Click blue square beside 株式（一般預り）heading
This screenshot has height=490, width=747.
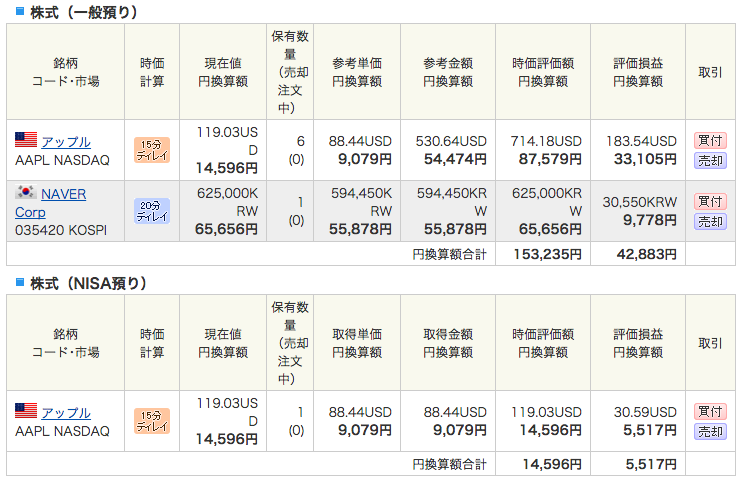click(x=20, y=11)
